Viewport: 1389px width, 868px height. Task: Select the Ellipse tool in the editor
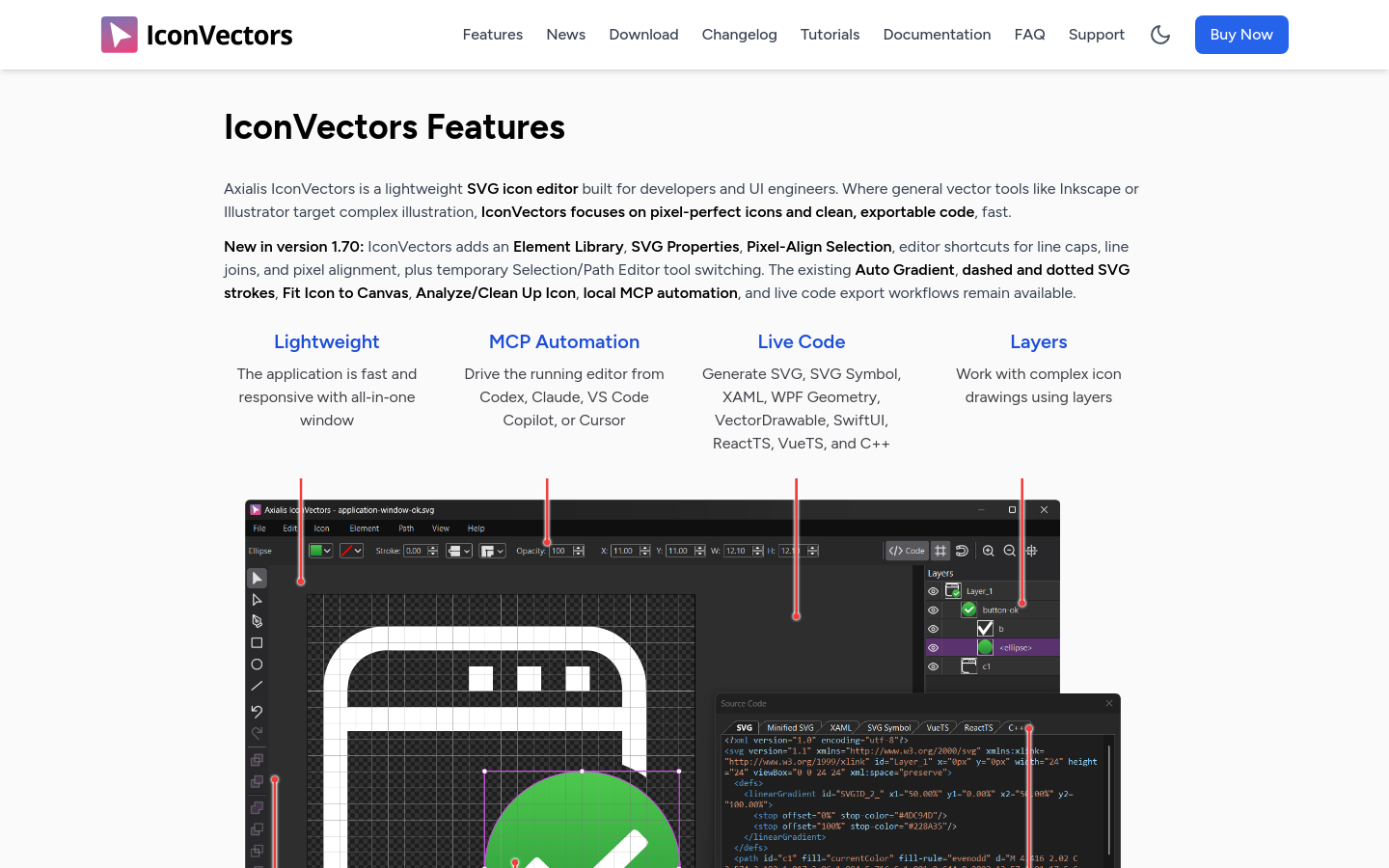(x=257, y=665)
